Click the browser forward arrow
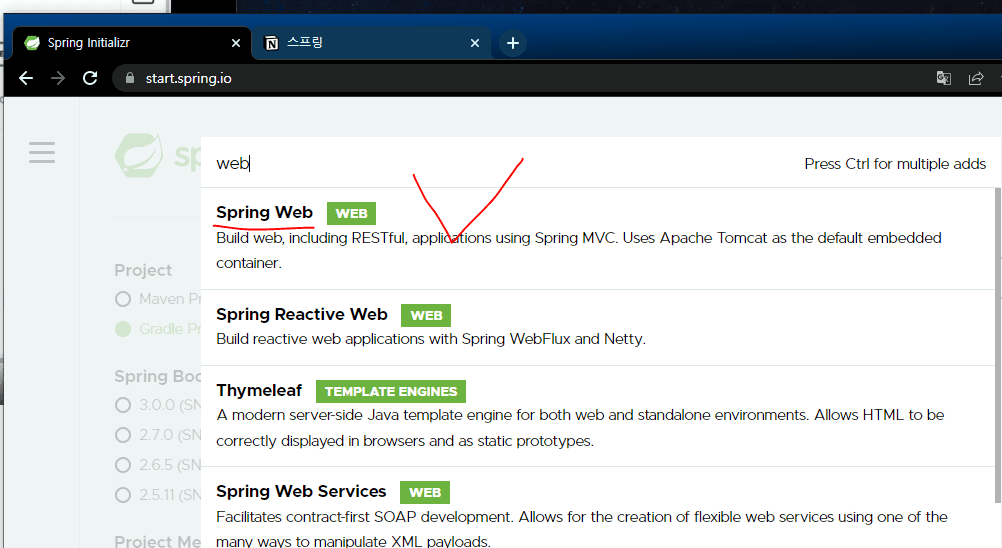This screenshot has width=1002, height=548. pos(58,78)
